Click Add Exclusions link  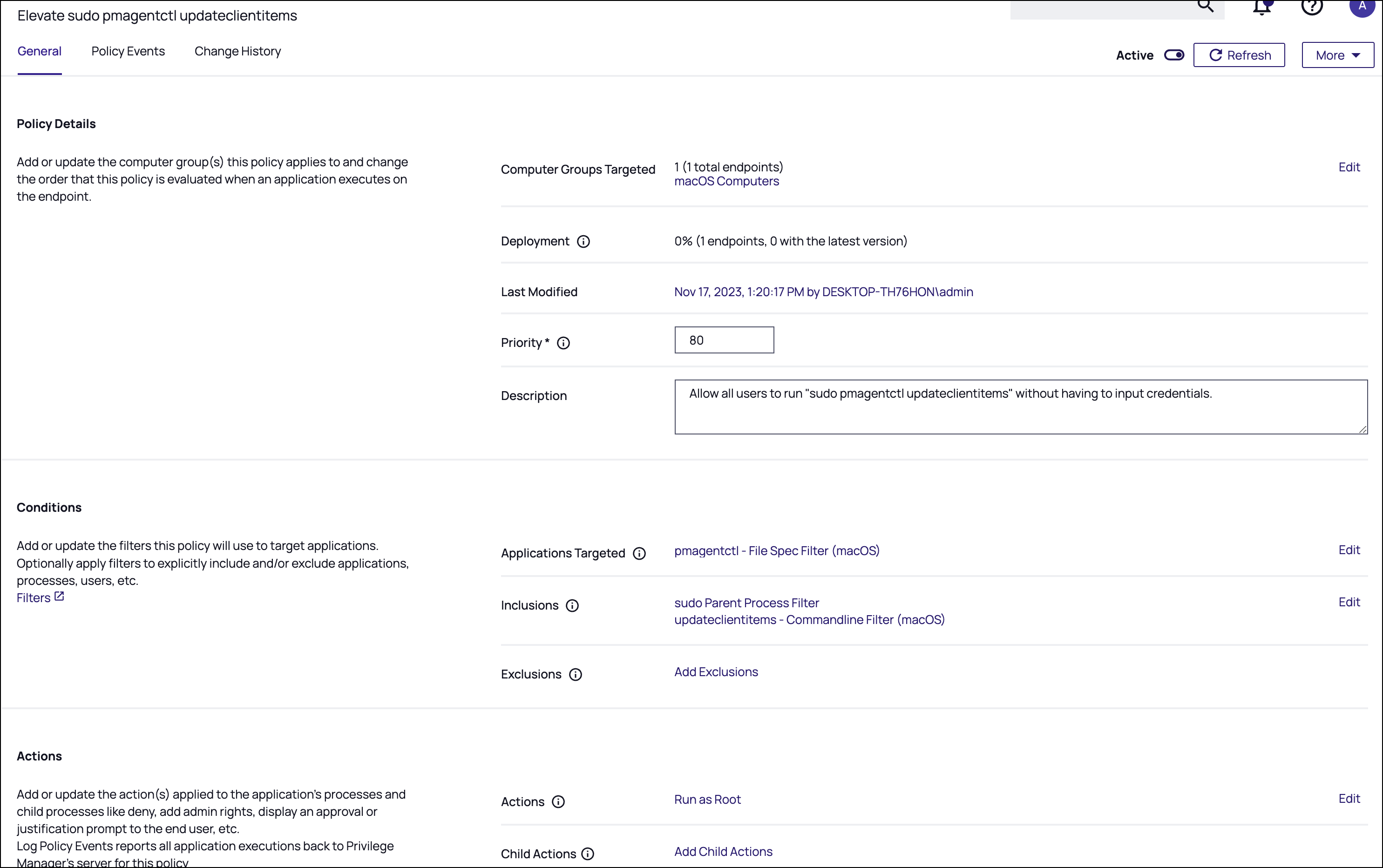(x=716, y=671)
